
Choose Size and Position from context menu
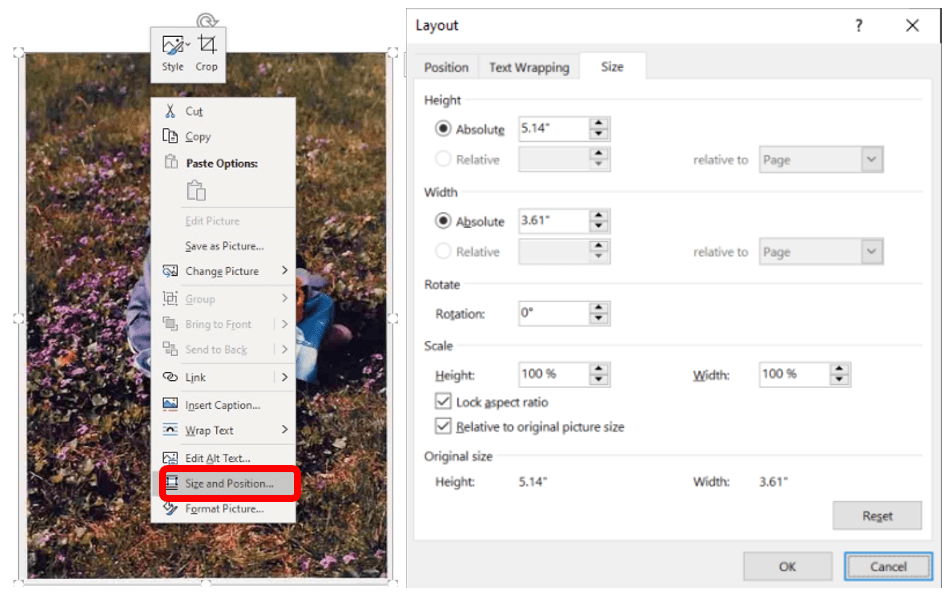click(229, 484)
